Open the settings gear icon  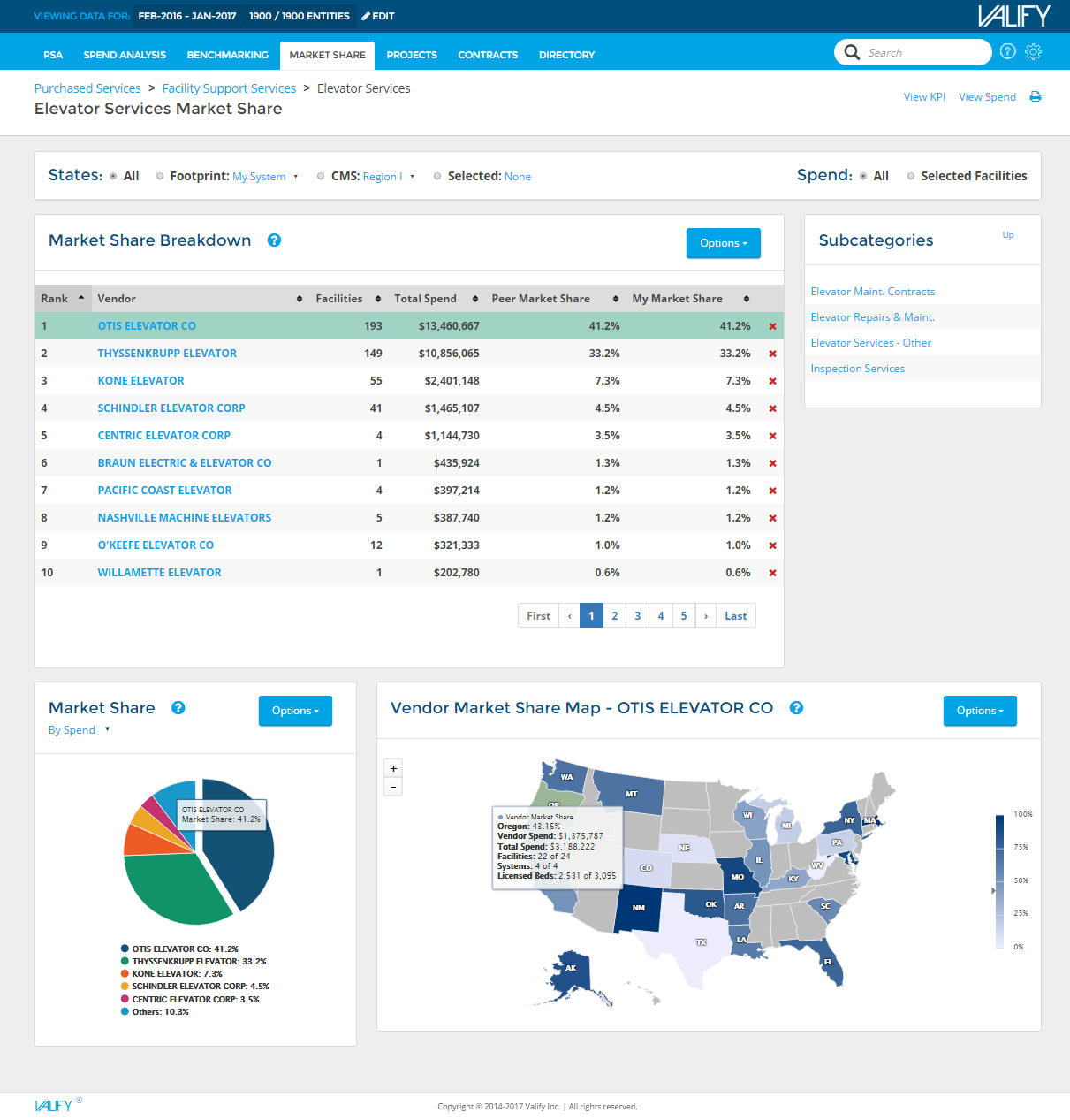[1033, 52]
